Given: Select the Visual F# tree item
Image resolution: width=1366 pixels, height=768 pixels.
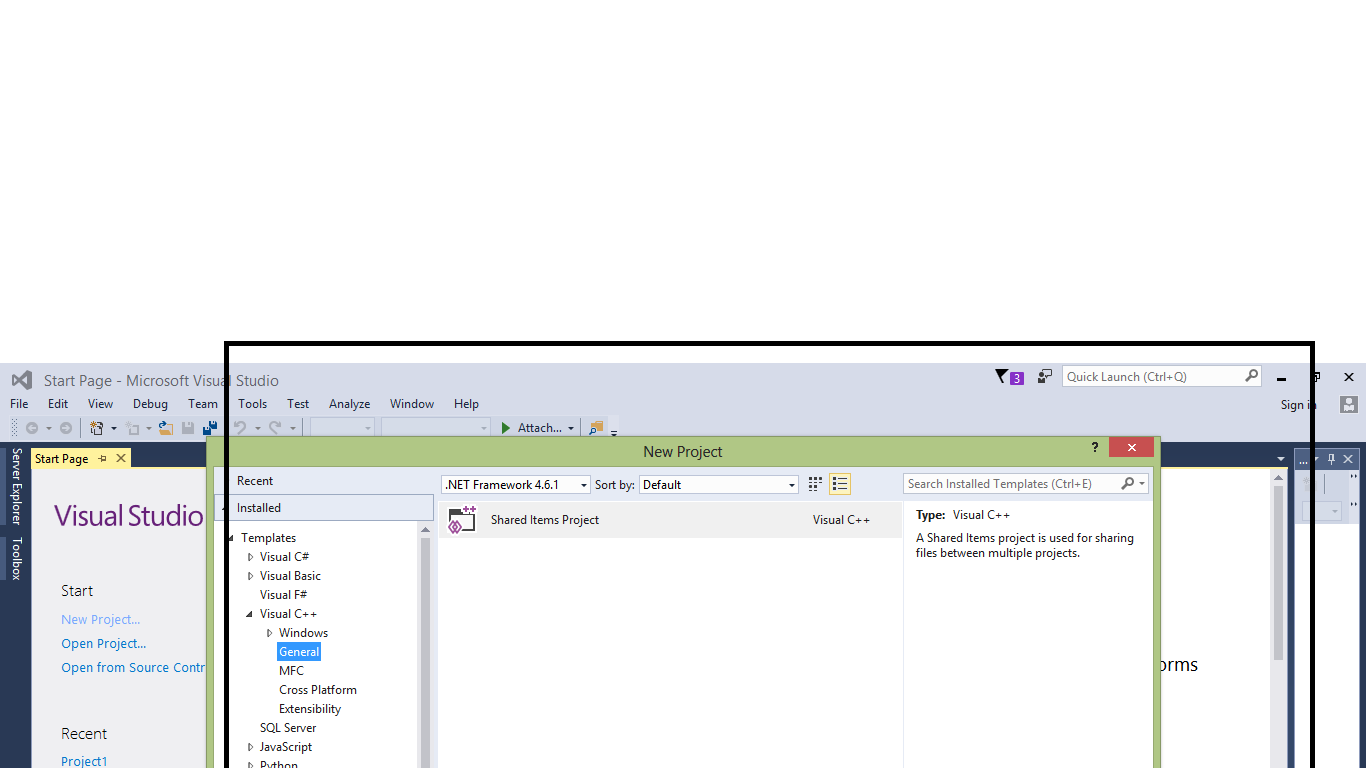Looking at the screenshot, I should coord(283,595).
